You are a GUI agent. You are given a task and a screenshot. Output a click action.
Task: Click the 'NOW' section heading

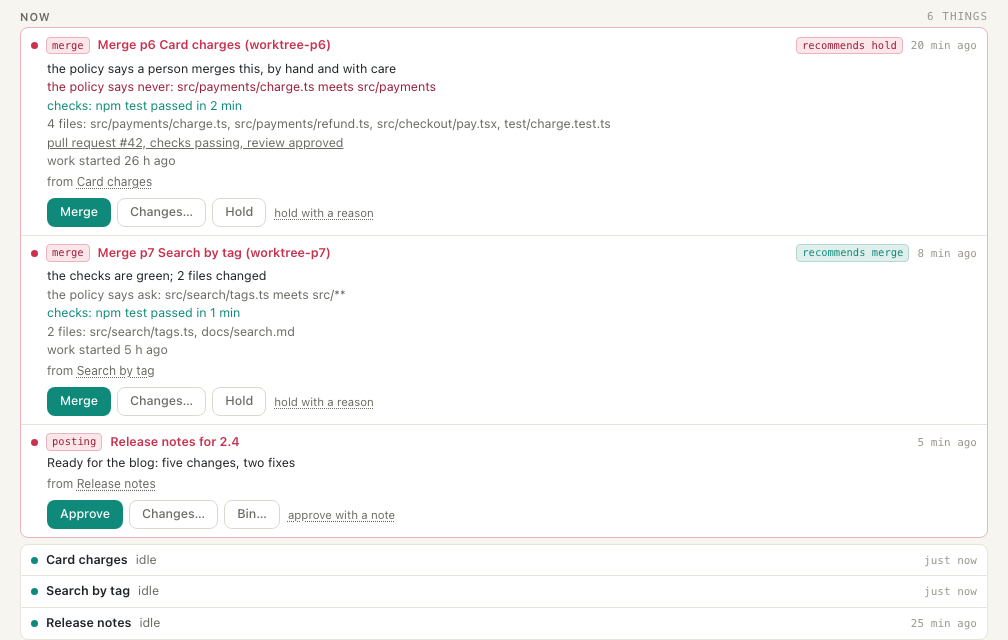point(35,17)
